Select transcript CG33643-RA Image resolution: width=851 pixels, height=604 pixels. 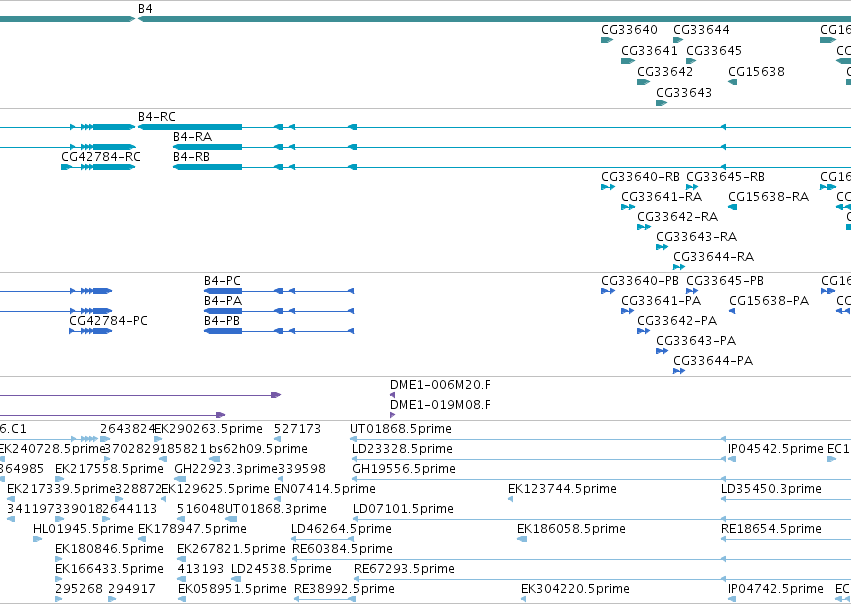point(696,237)
